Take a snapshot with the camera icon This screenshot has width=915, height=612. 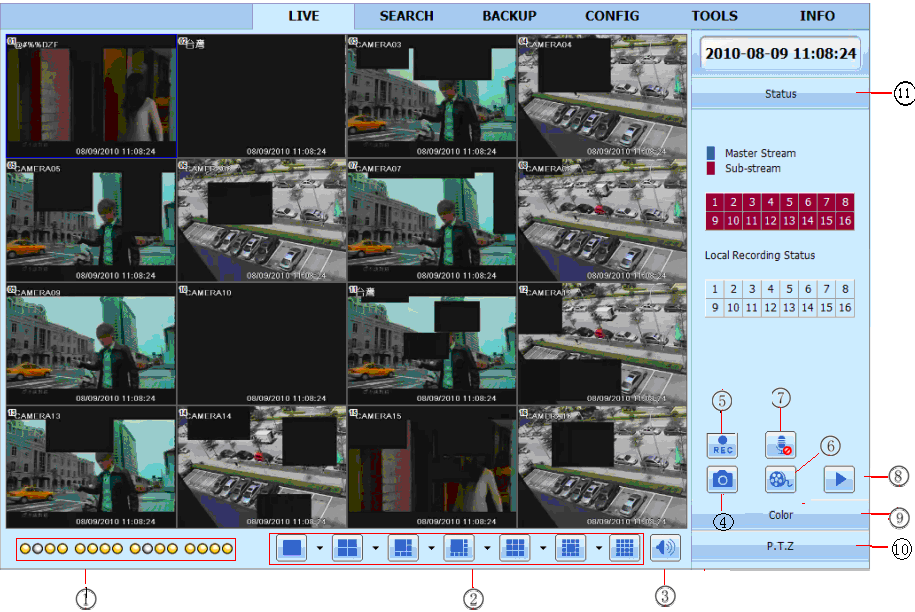pos(722,480)
